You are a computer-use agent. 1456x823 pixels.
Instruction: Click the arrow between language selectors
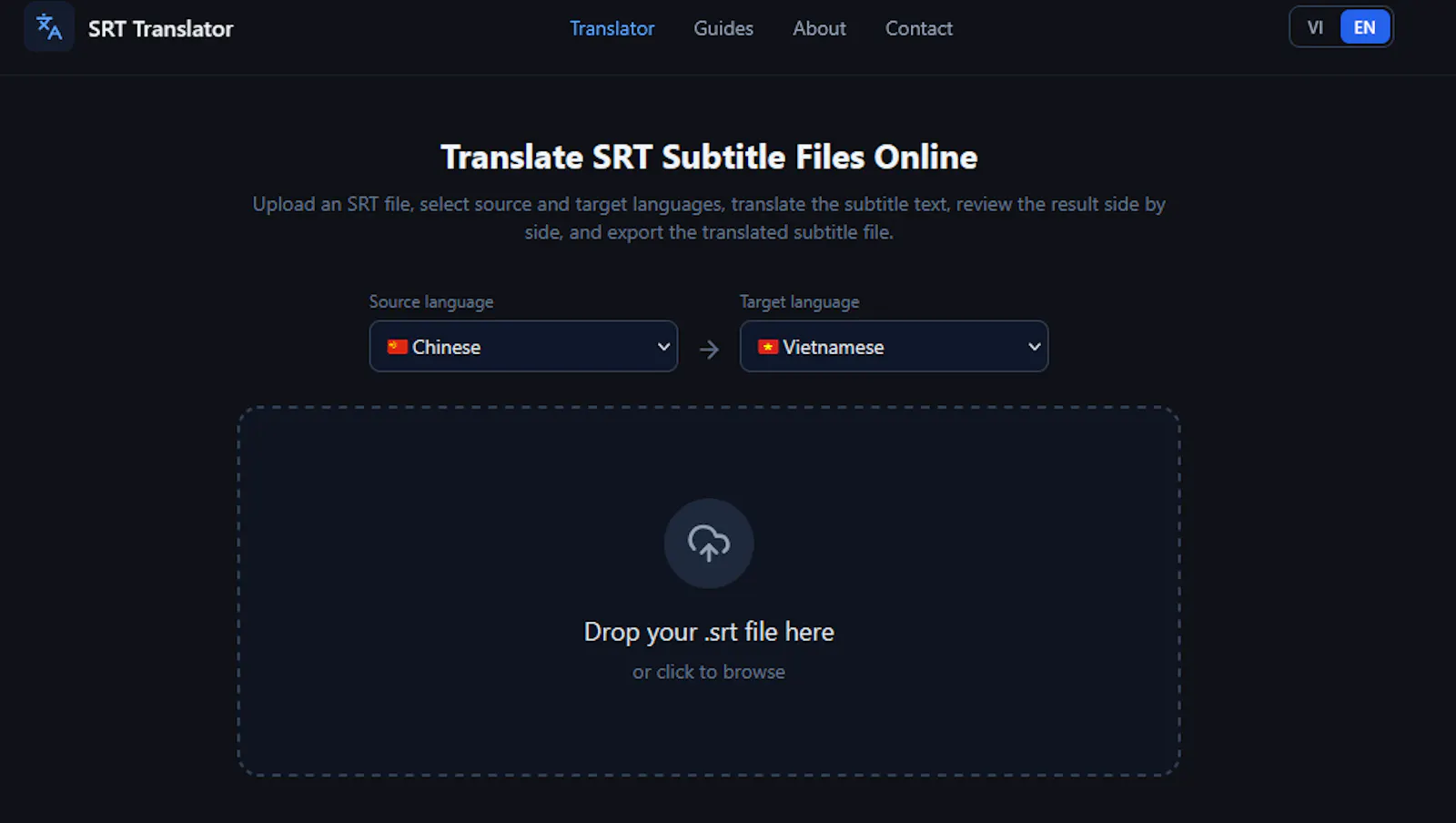[709, 350]
